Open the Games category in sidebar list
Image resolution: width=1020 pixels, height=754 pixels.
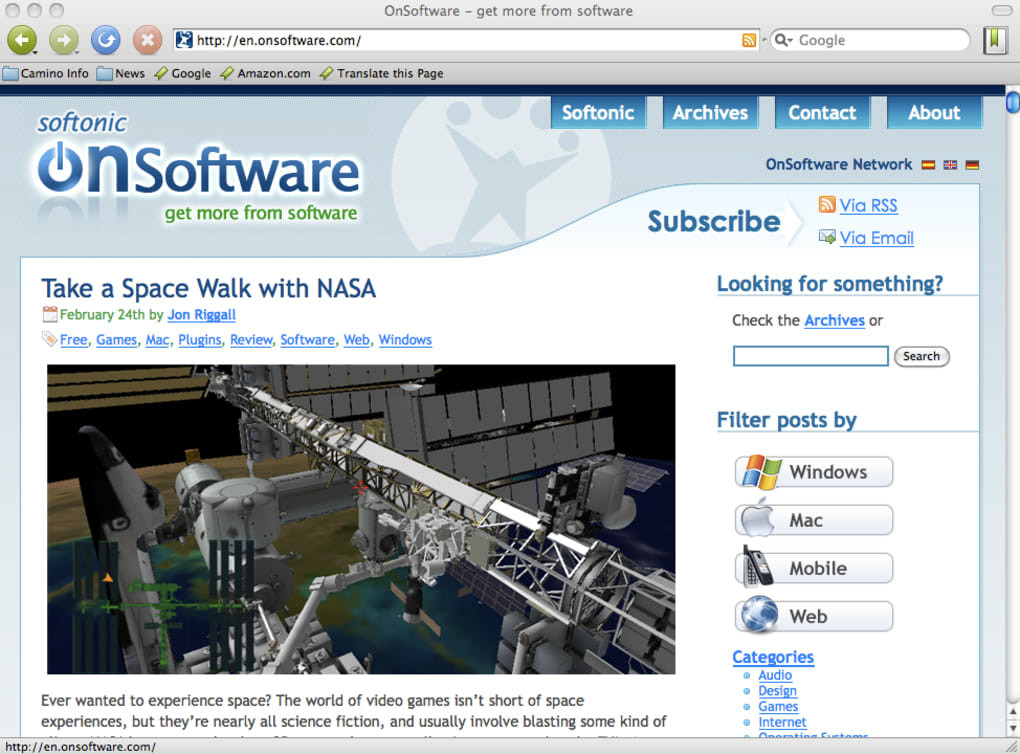pos(778,707)
